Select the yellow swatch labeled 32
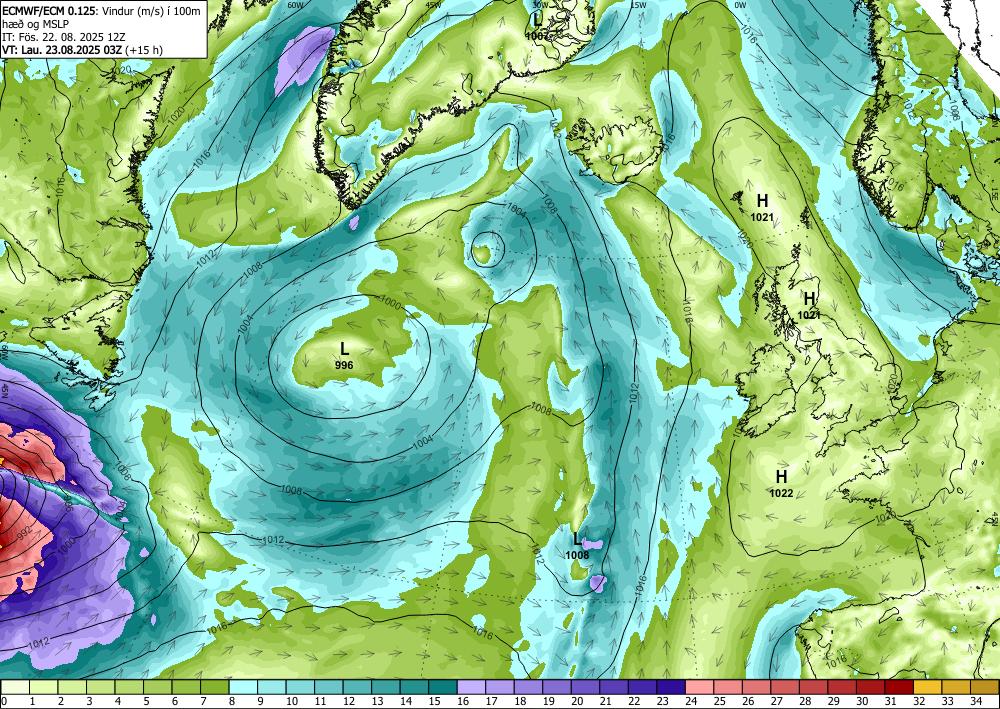The width and height of the screenshot is (1000, 709). tap(928, 687)
